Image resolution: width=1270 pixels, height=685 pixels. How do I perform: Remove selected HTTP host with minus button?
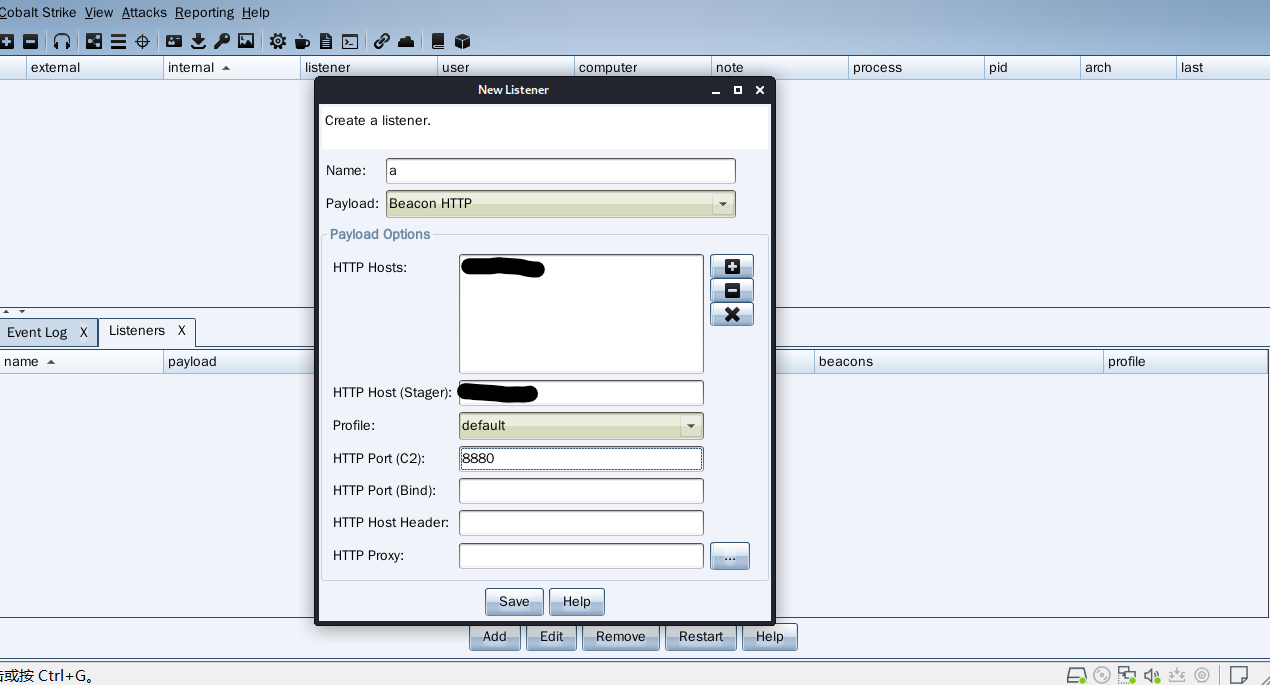(x=732, y=291)
